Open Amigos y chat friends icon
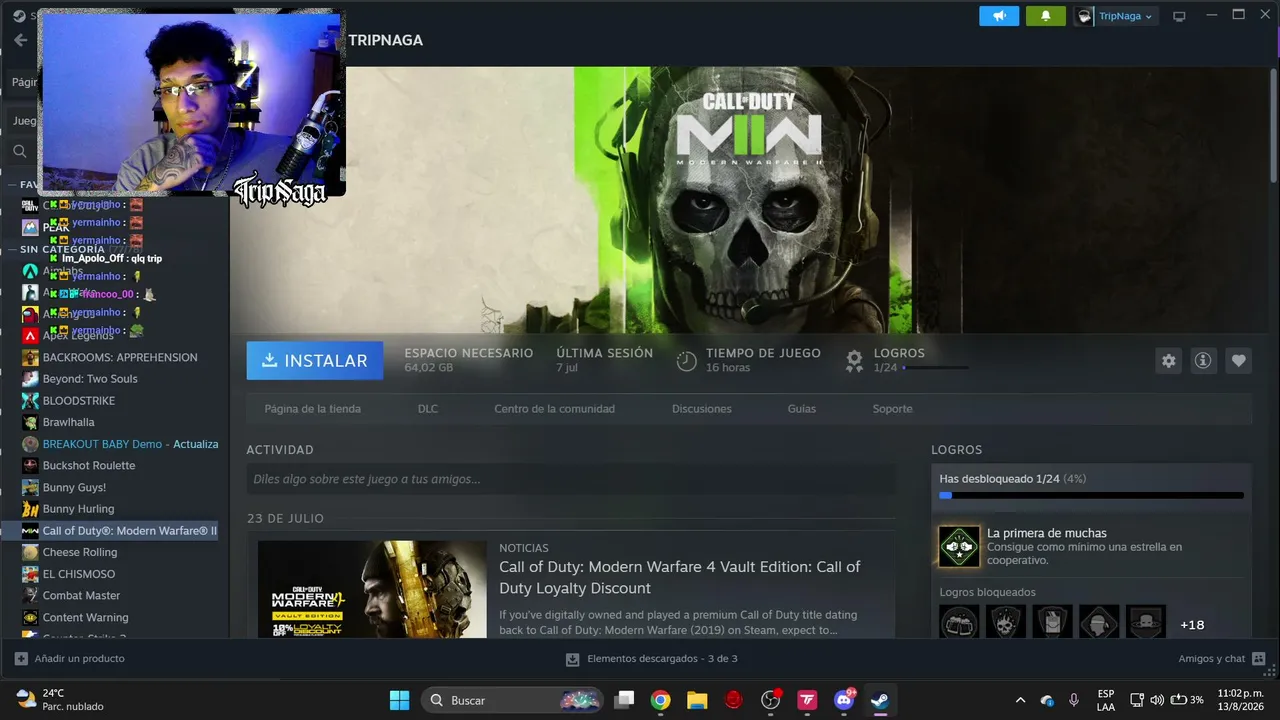Image resolution: width=1280 pixels, height=720 pixels. click(x=1258, y=659)
